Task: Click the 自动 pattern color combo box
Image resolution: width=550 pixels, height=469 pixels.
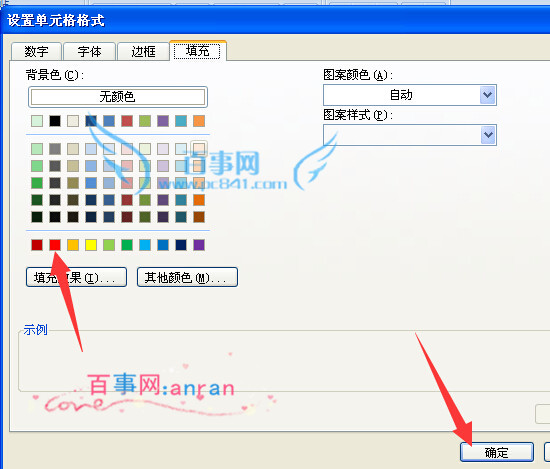Action: click(409, 95)
